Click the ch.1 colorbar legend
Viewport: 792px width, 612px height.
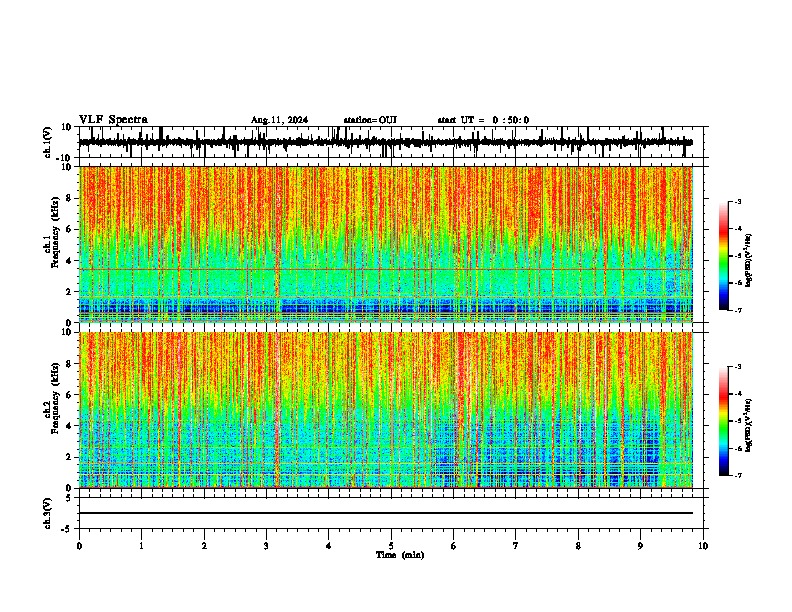pos(723,256)
